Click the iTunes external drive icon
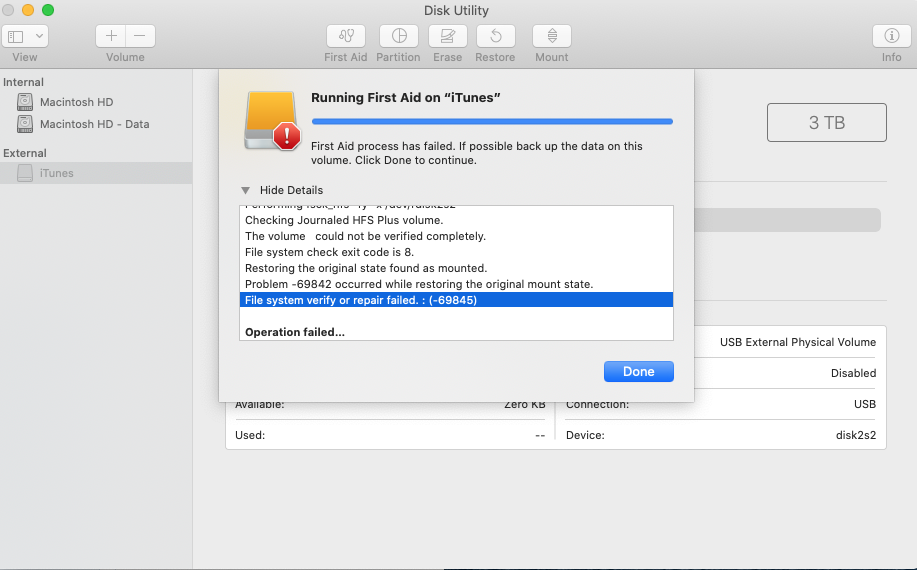The image size is (917, 570). 25,173
